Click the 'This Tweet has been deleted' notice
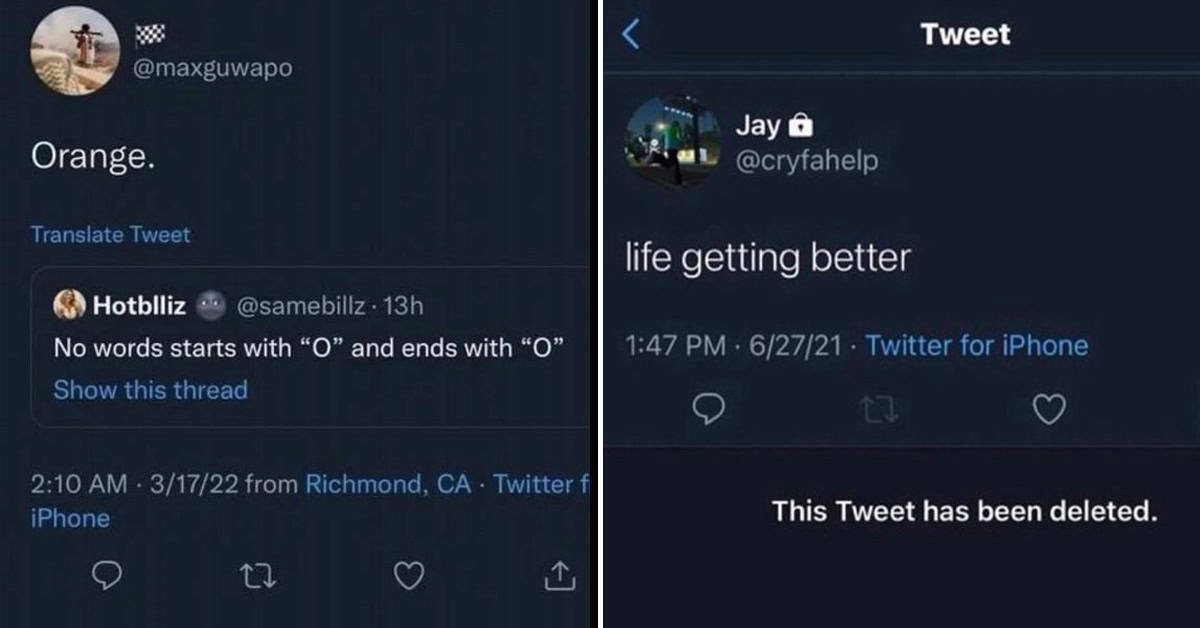The height and width of the screenshot is (628, 1200). coord(964,511)
